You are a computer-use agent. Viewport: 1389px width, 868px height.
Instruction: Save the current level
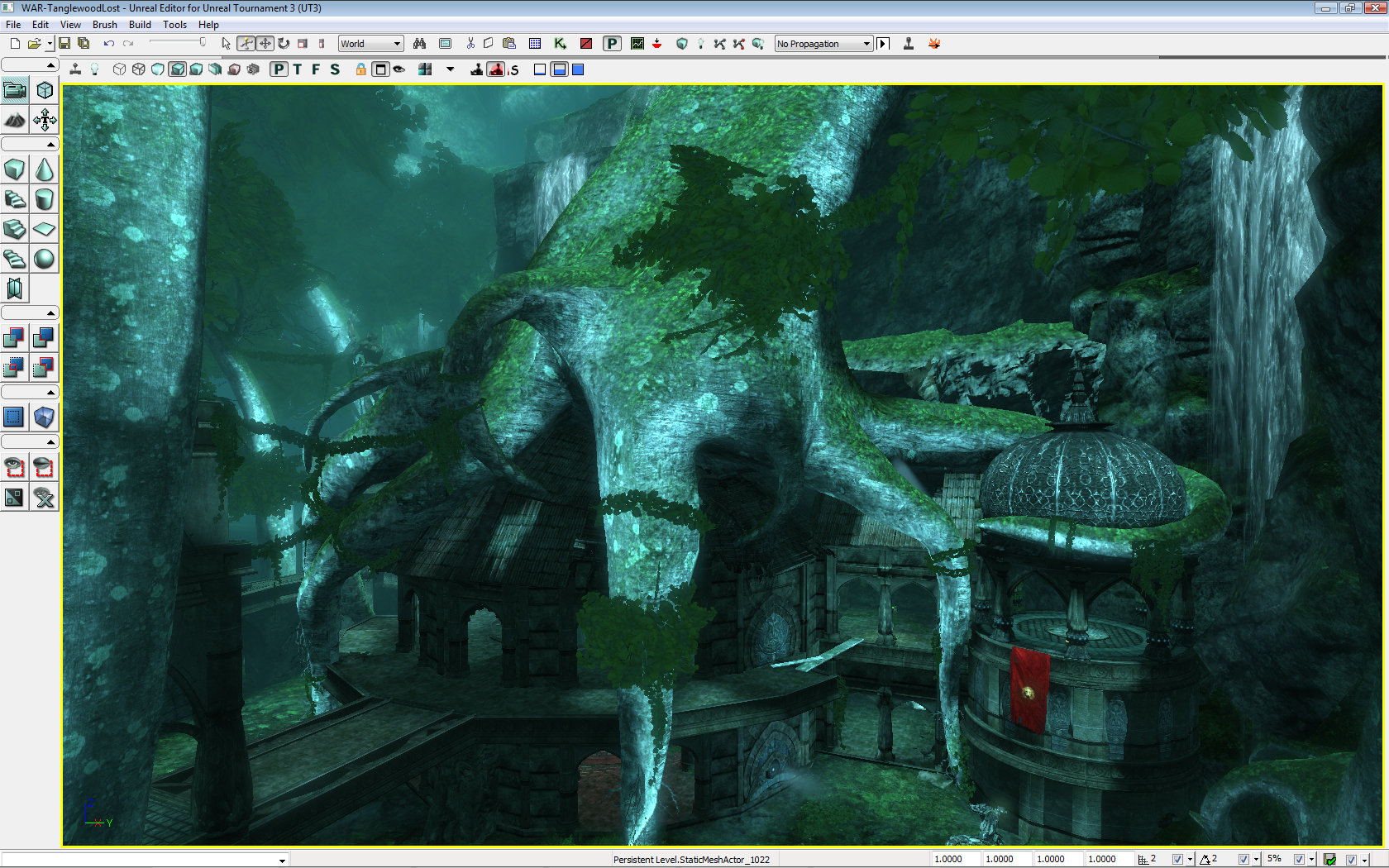click(64, 44)
